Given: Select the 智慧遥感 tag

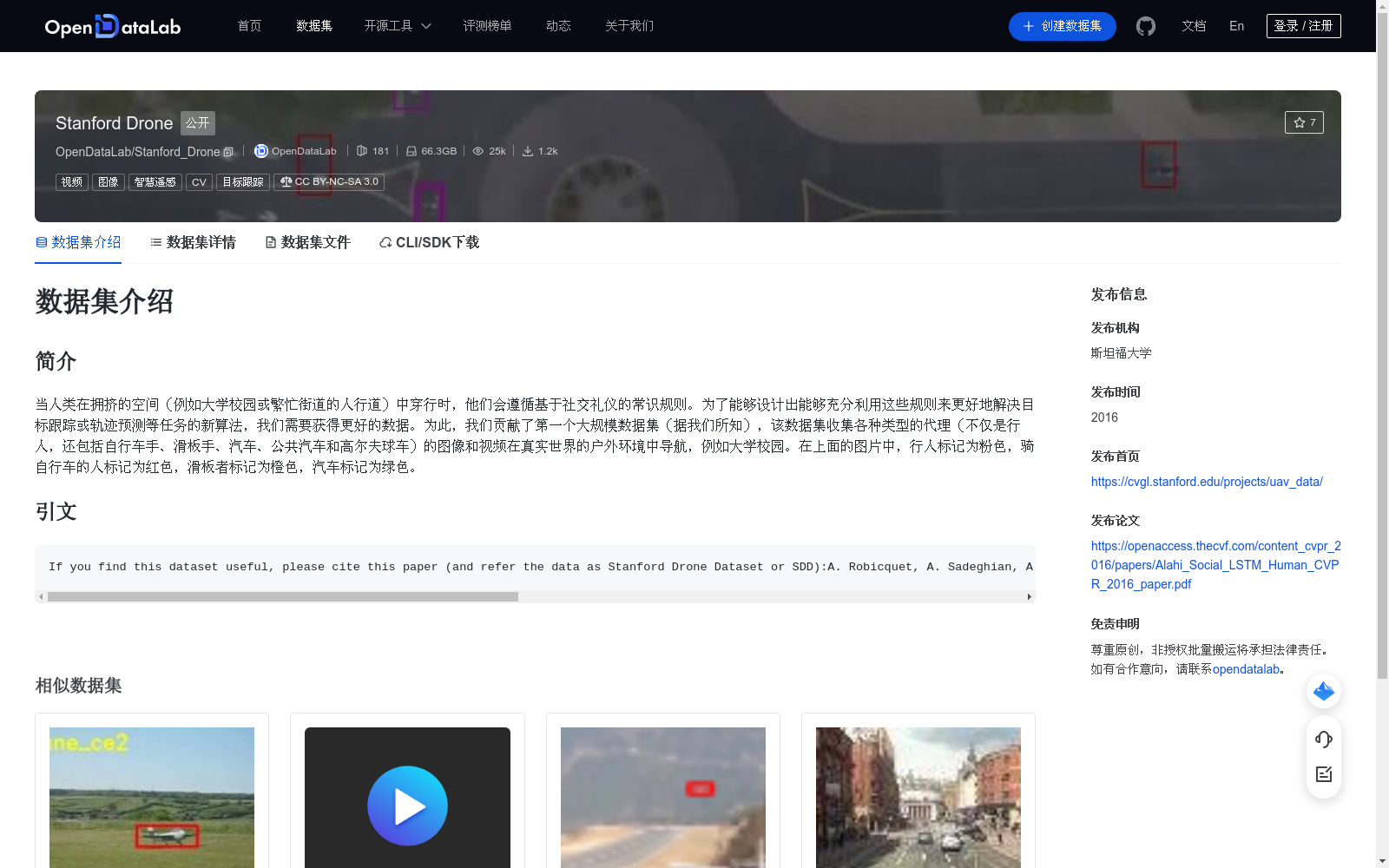Looking at the screenshot, I should coord(155,182).
